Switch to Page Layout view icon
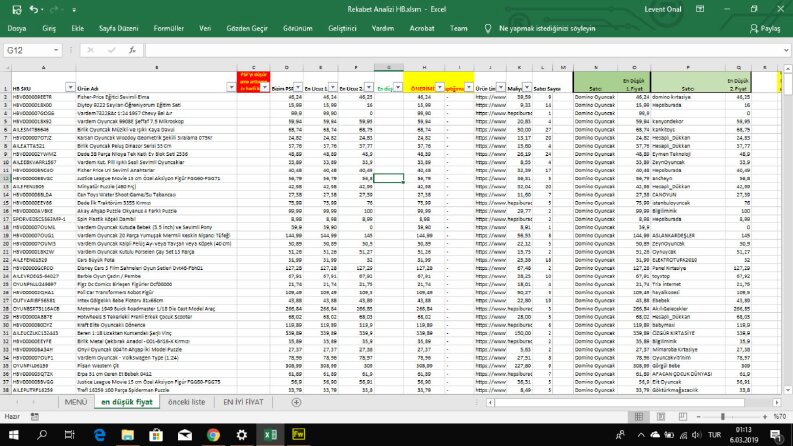 [661, 417]
